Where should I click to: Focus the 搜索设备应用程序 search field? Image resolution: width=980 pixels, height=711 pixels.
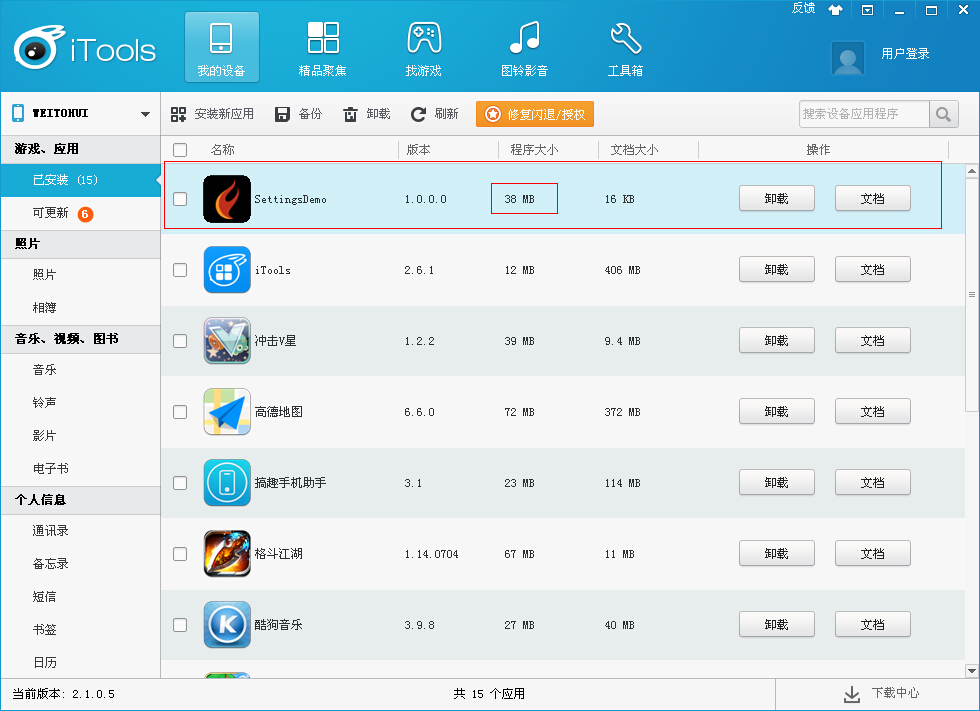[864, 114]
